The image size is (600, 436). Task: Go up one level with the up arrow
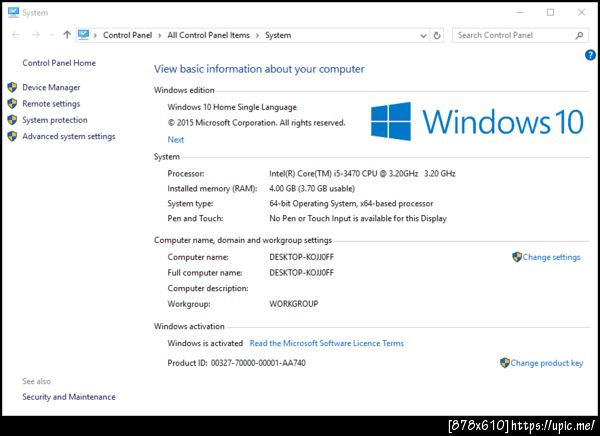[x=67, y=35]
